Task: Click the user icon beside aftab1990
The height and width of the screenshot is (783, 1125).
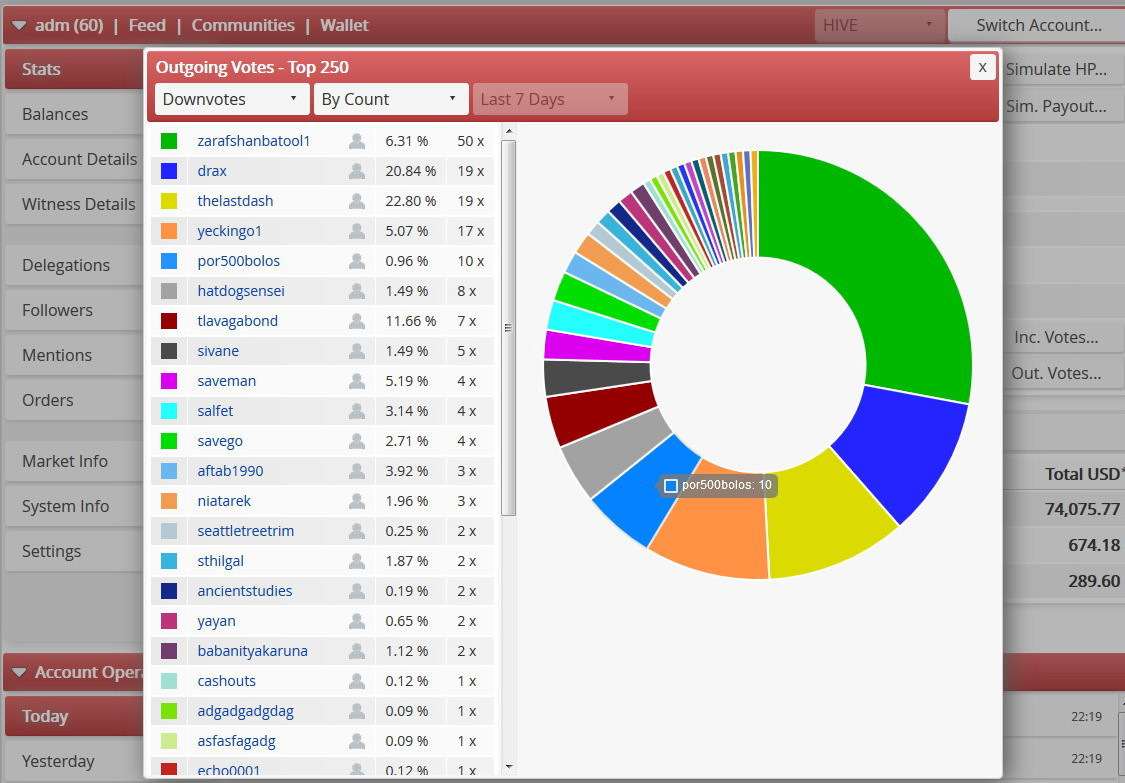Action: point(357,472)
